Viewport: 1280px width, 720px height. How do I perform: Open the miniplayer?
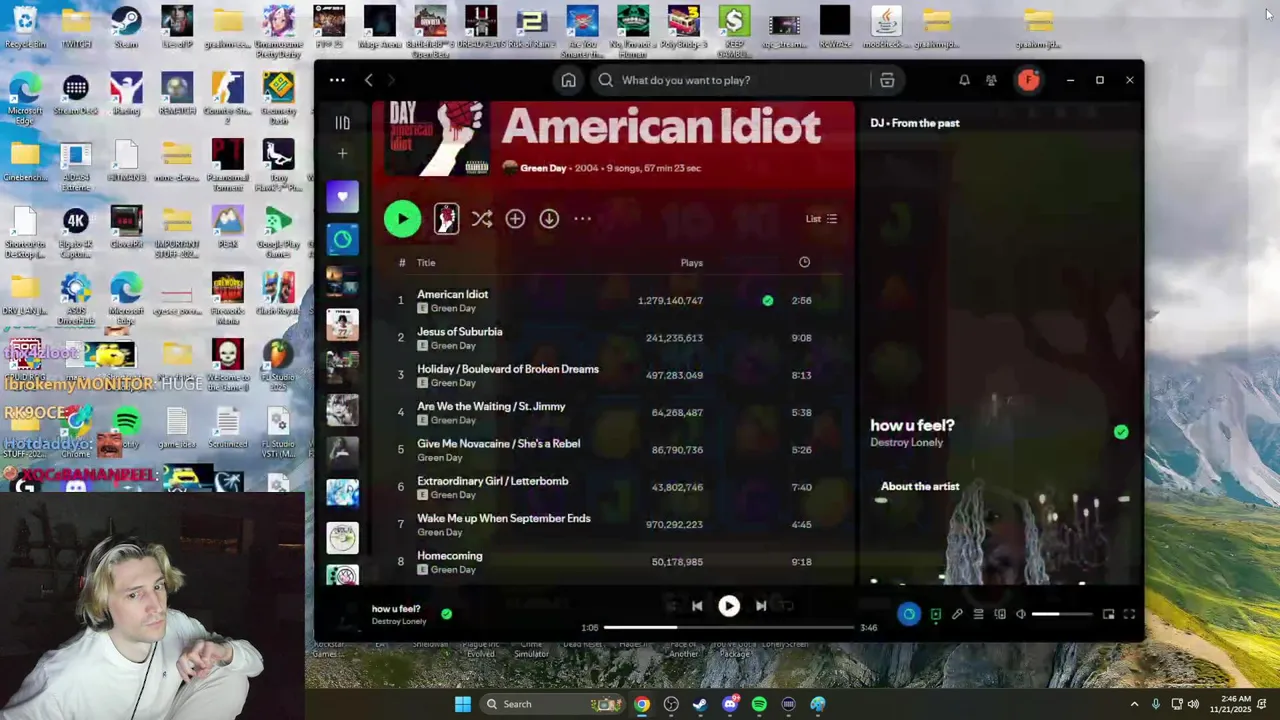(1108, 614)
